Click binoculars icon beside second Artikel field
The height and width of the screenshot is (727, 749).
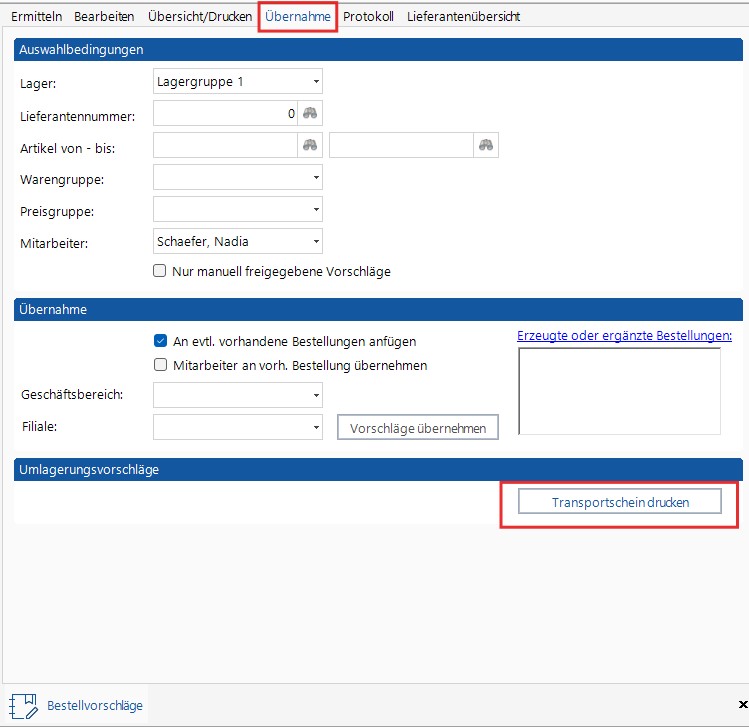tap(486, 146)
